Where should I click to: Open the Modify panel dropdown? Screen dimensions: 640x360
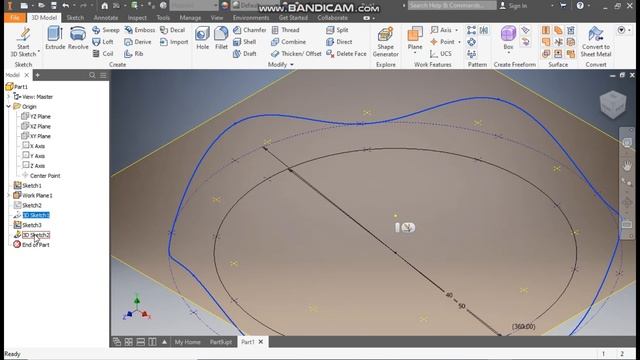click(x=292, y=64)
